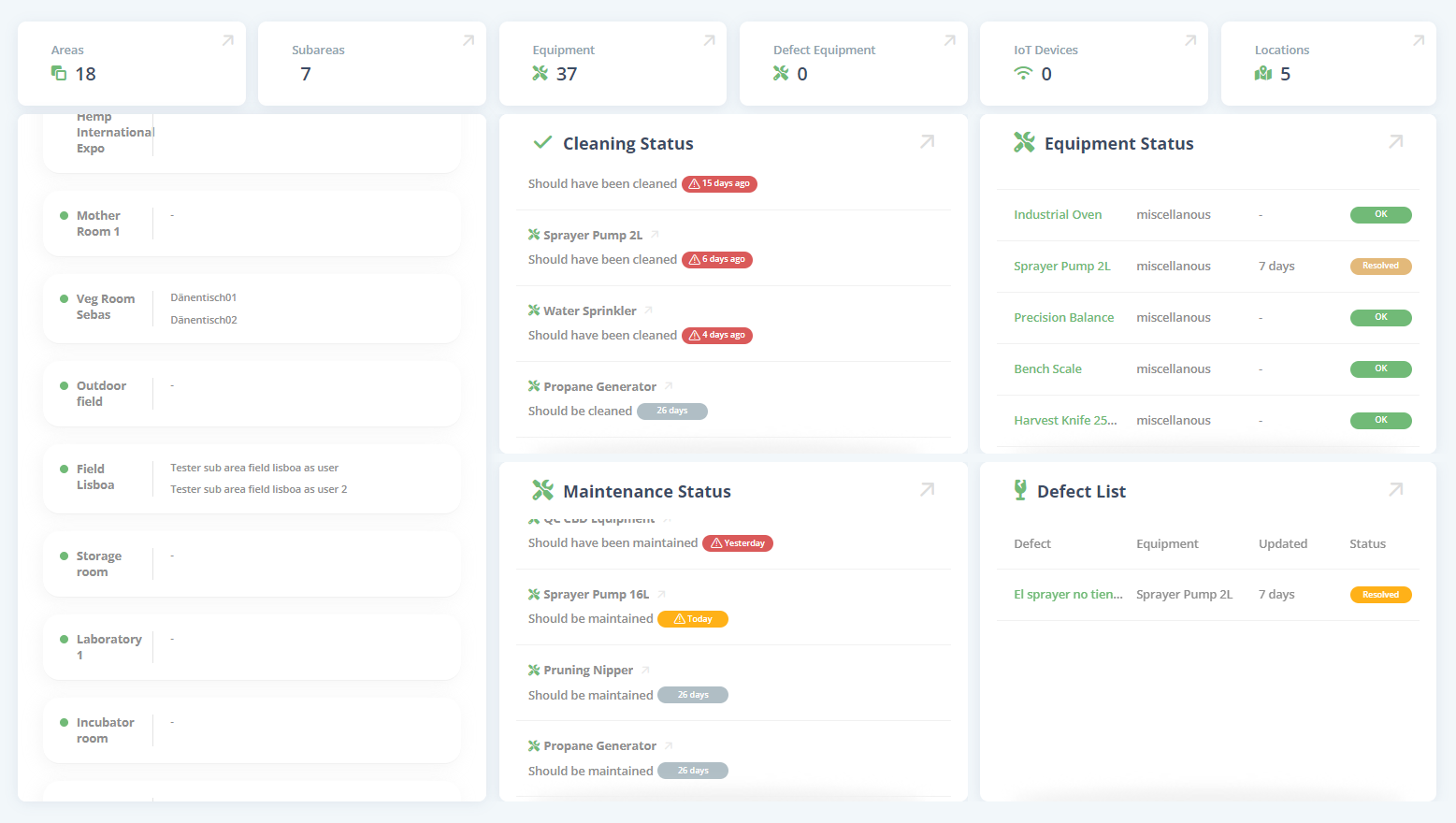Click the Today maintenance warning badge
Viewport: 1456px width, 823px height.
point(693,619)
